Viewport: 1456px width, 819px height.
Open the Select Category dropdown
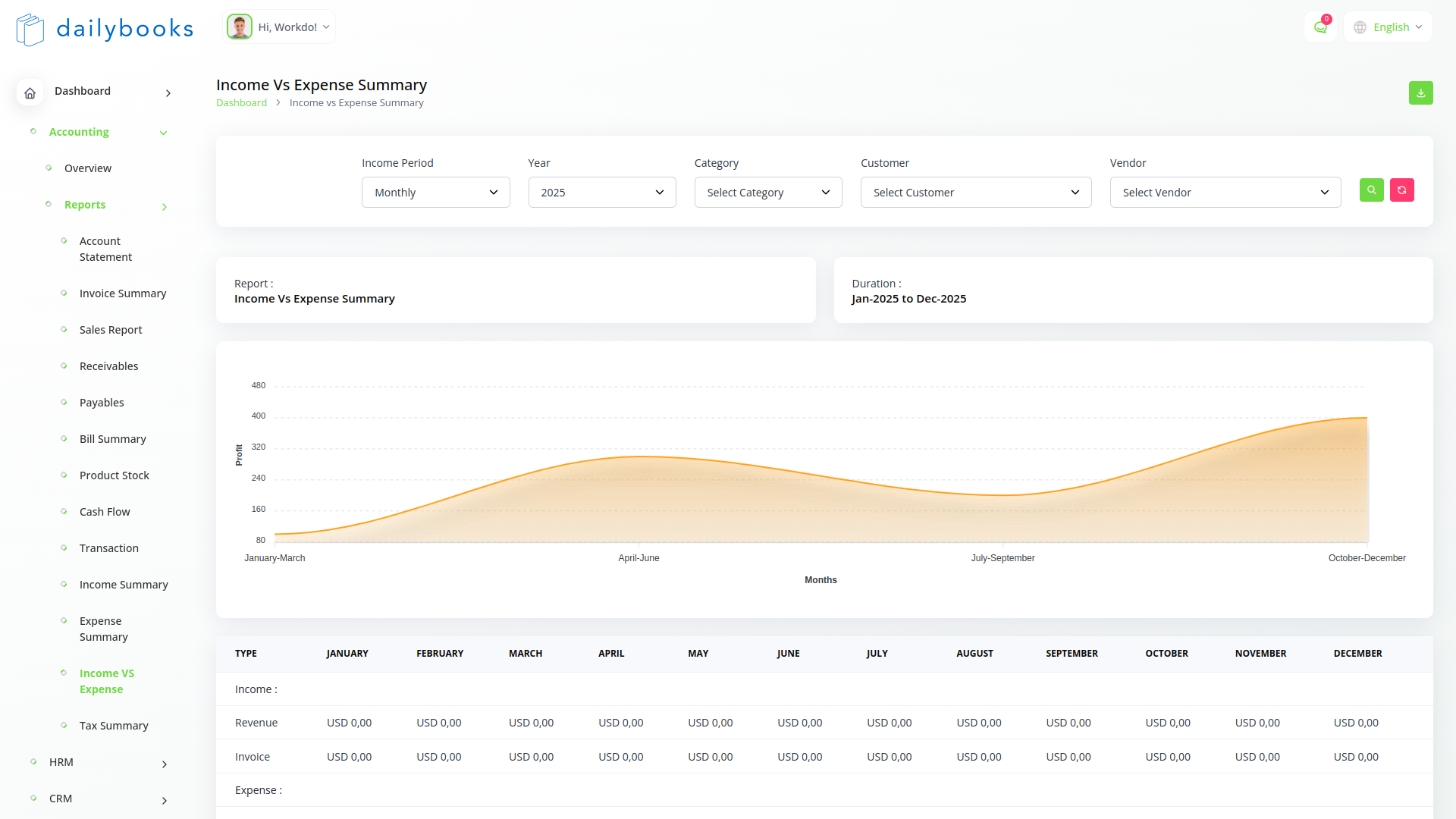pos(767,193)
